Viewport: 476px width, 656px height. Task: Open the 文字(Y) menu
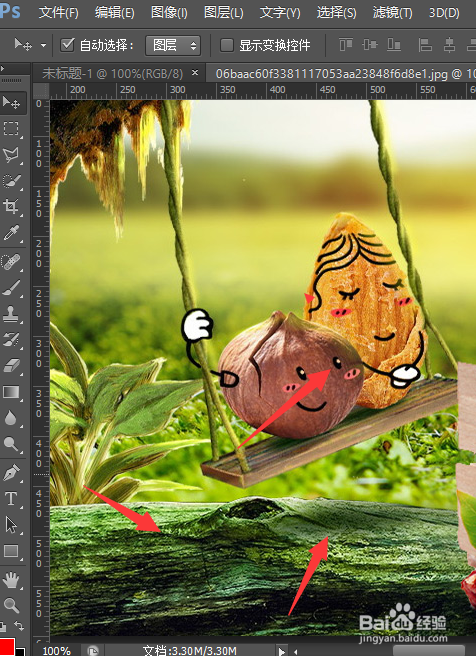pos(280,13)
